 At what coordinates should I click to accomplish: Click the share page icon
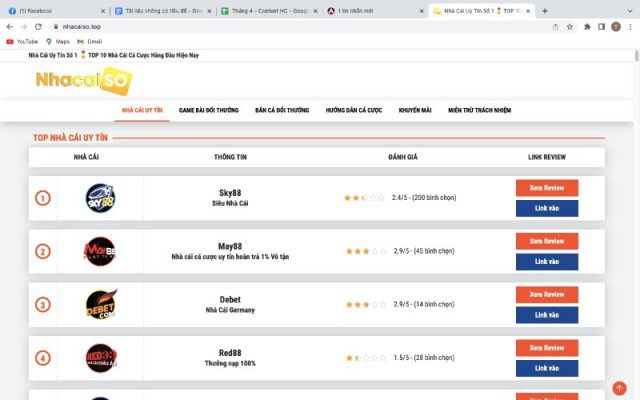coord(556,27)
